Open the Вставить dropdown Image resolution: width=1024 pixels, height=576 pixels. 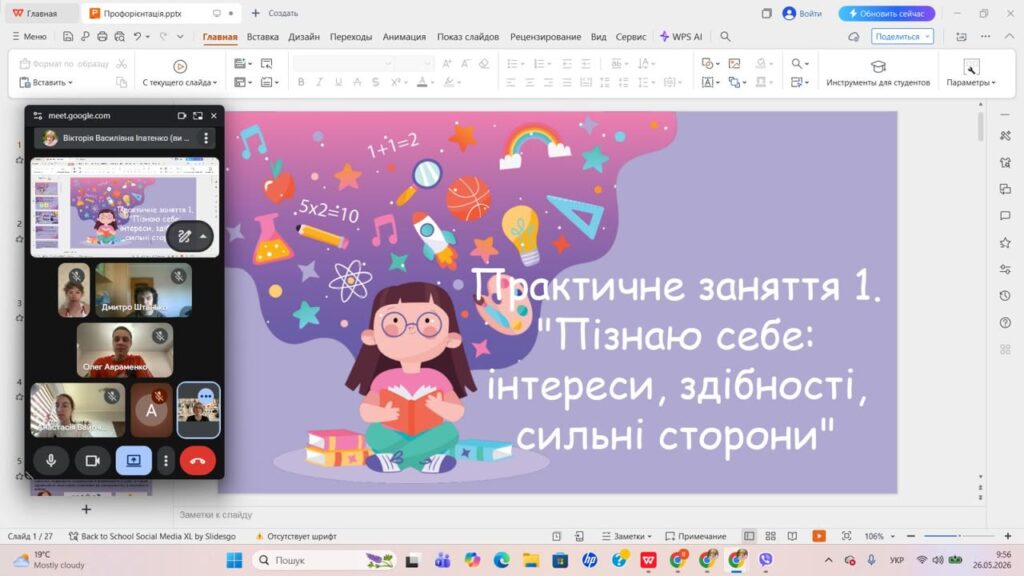coord(46,82)
